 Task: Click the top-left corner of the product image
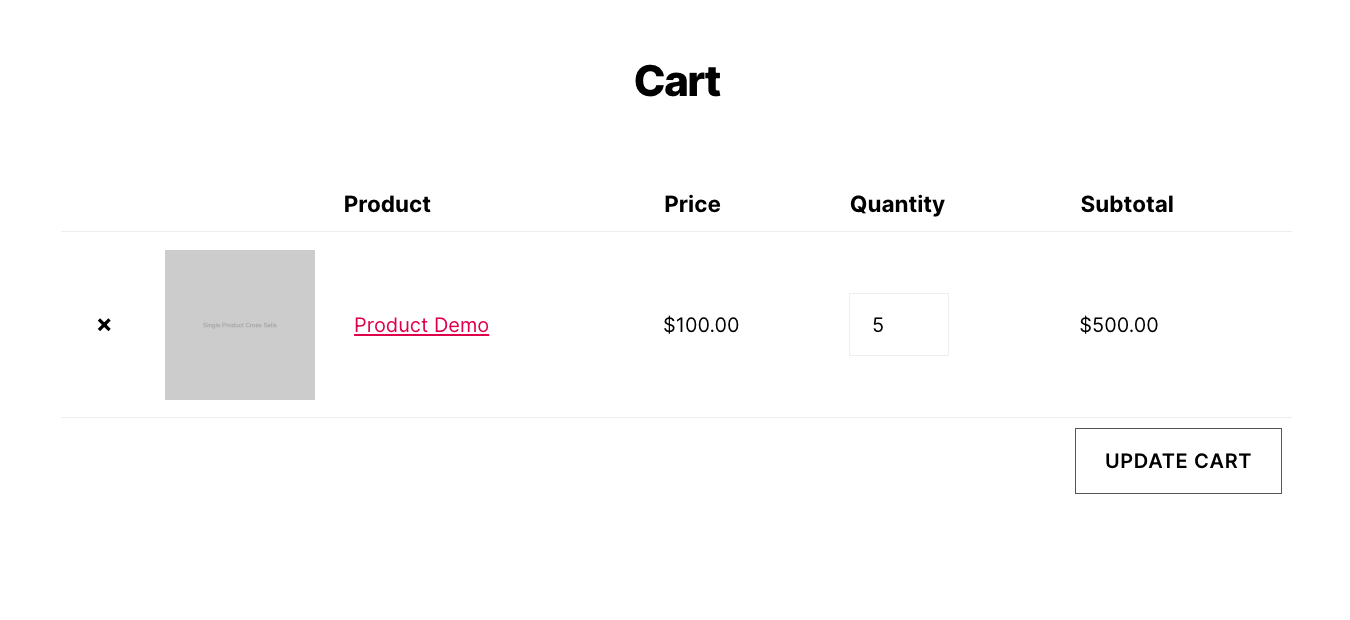coord(171,256)
